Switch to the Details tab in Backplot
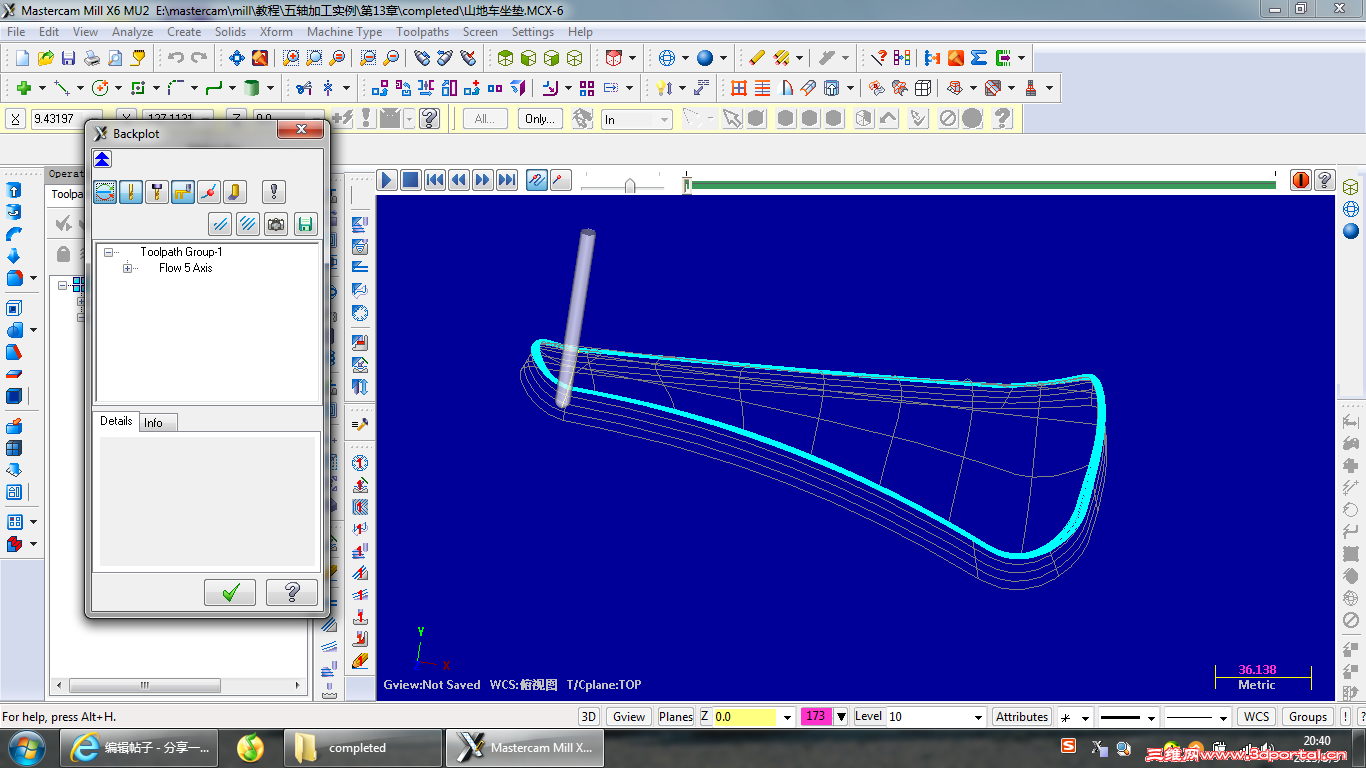The height and width of the screenshot is (768, 1366). [116, 421]
